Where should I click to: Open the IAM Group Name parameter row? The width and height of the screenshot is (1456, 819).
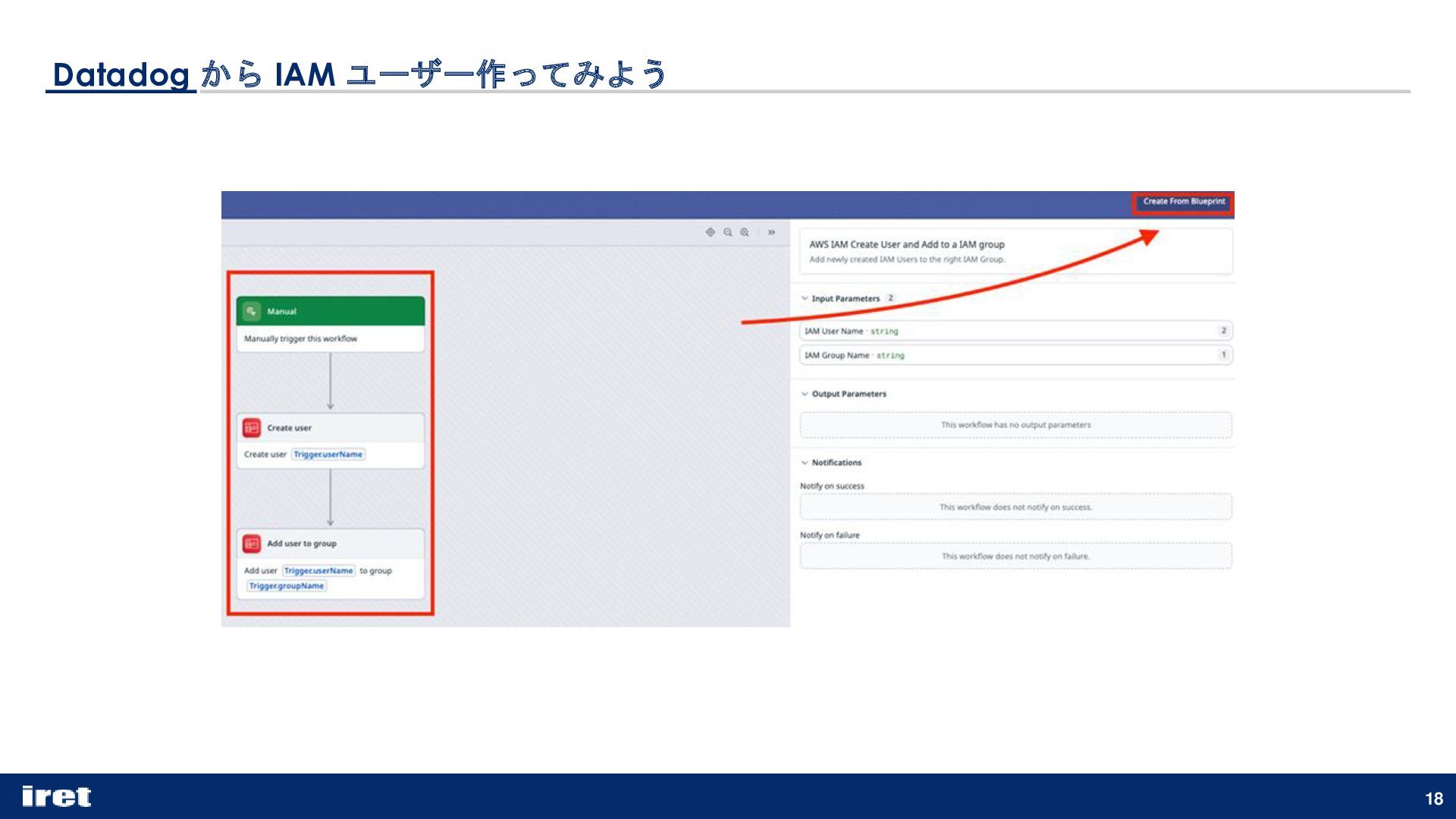click(1016, 355)
